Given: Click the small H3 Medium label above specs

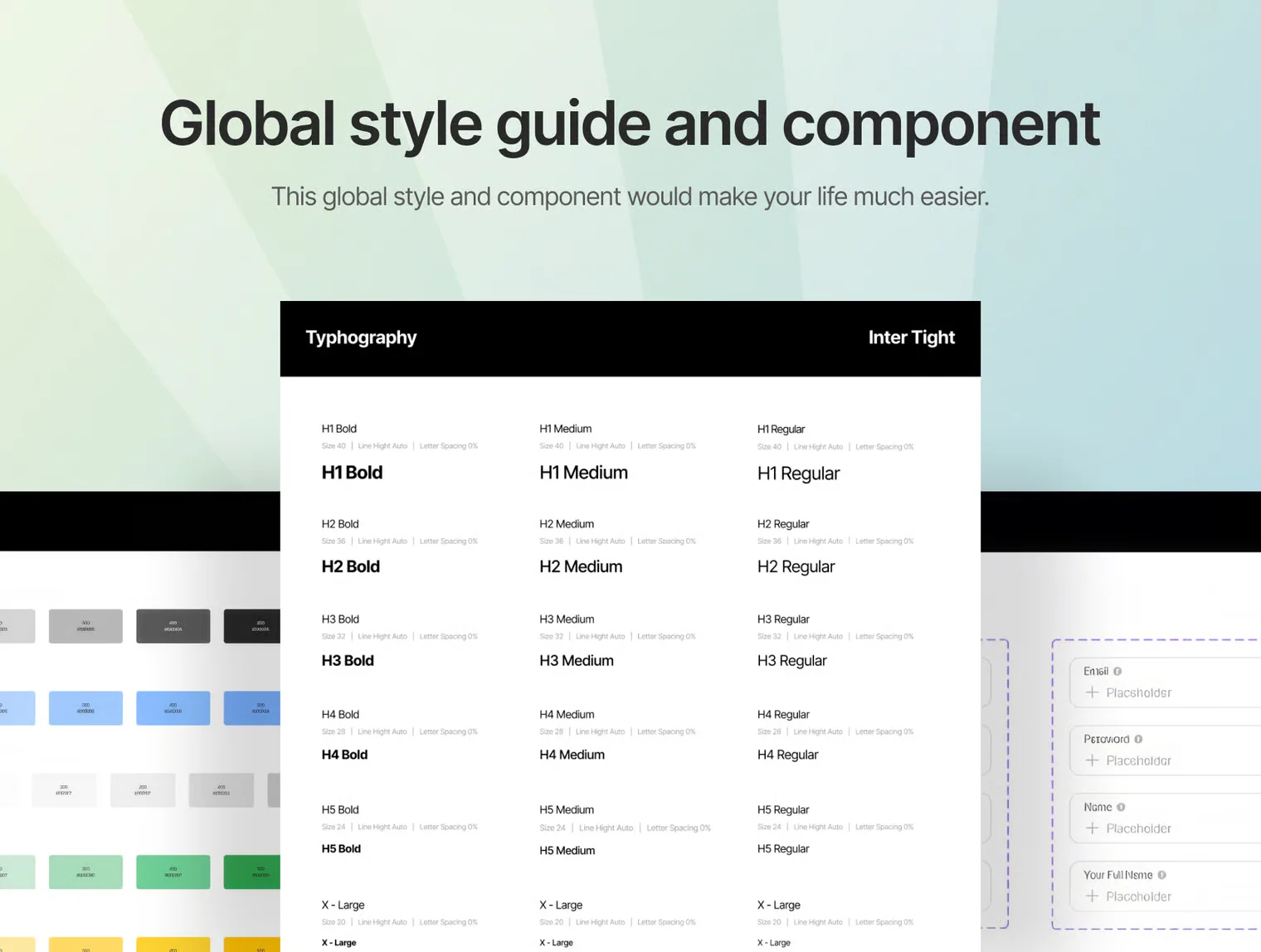Looking at the screenshot, I should (x=567, y=619).
